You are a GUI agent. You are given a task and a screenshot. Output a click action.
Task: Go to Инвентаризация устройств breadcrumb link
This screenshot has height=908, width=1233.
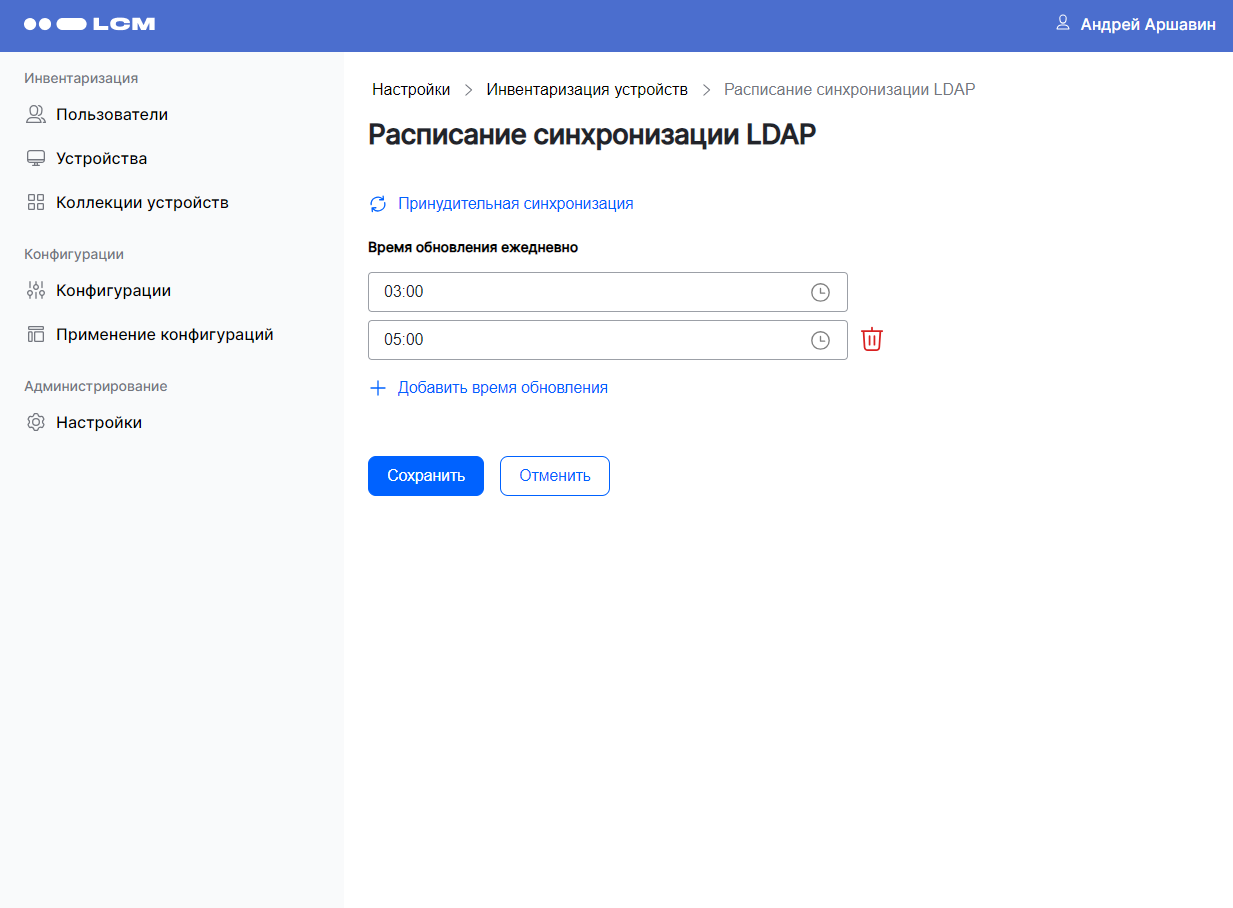pyautogui.click(x=586, y=89)
